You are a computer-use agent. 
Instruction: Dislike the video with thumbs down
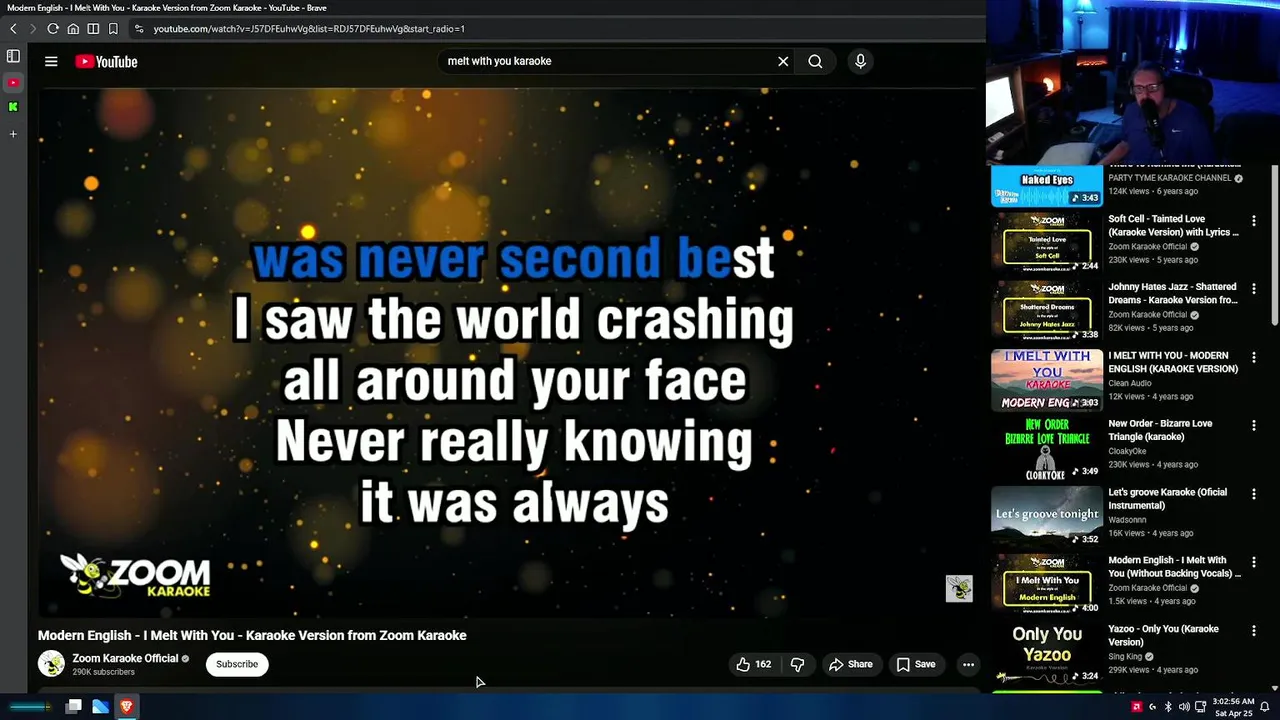[797, 664]
